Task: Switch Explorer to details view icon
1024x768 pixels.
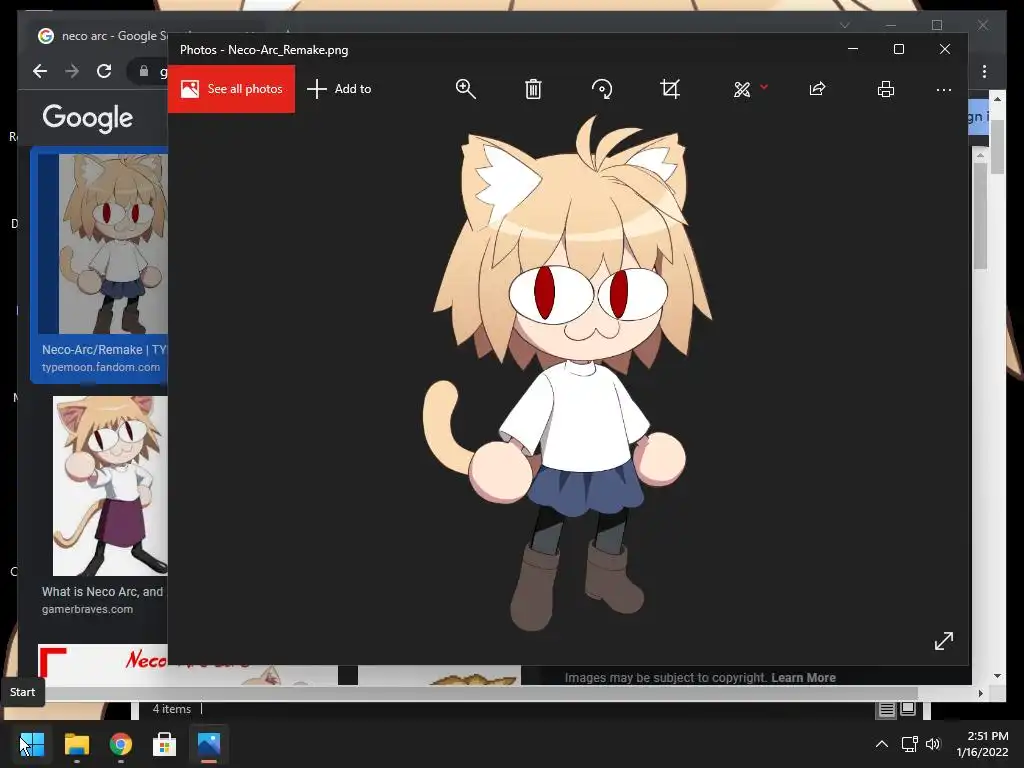Action: pyautogui.click(x=886, y=709)
